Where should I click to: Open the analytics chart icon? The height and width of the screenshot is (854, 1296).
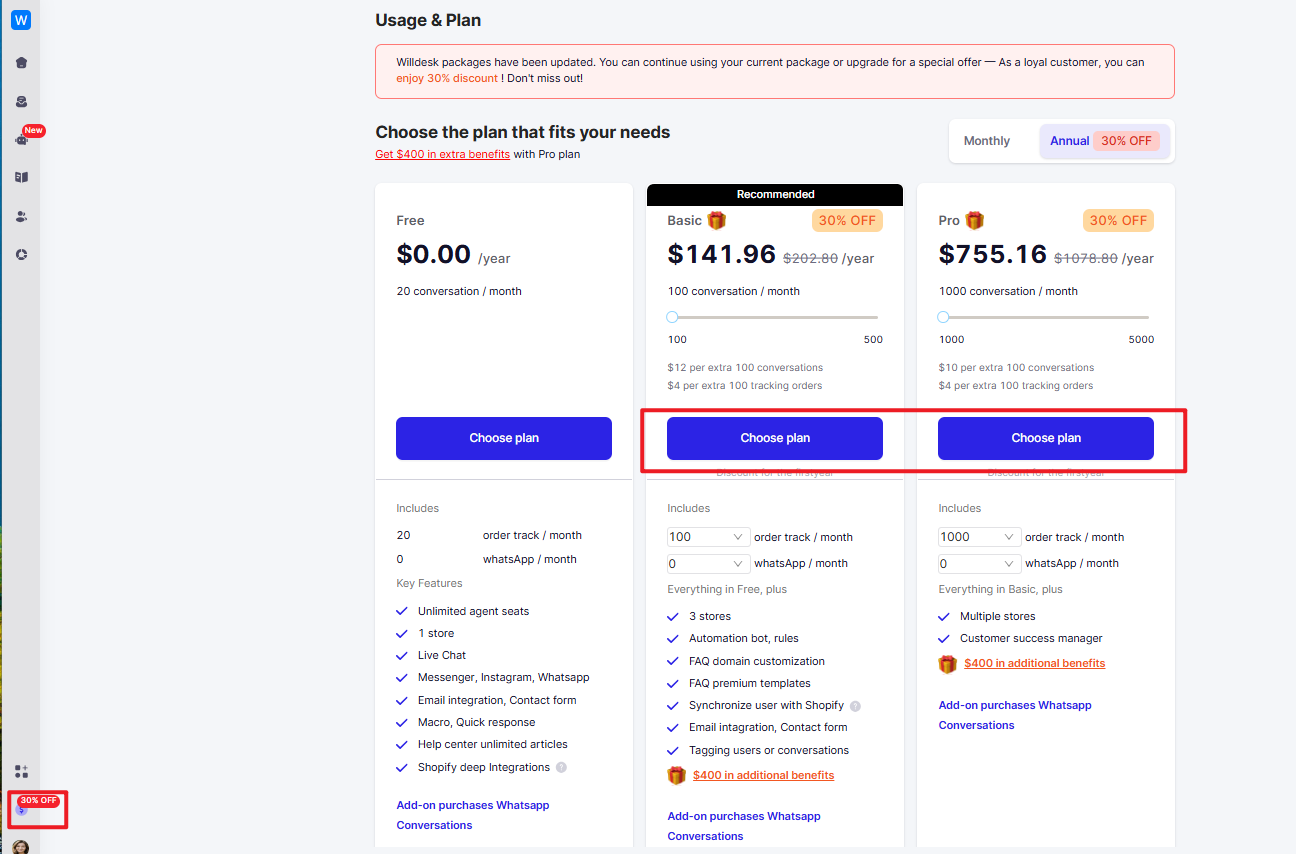click(21, 254)
